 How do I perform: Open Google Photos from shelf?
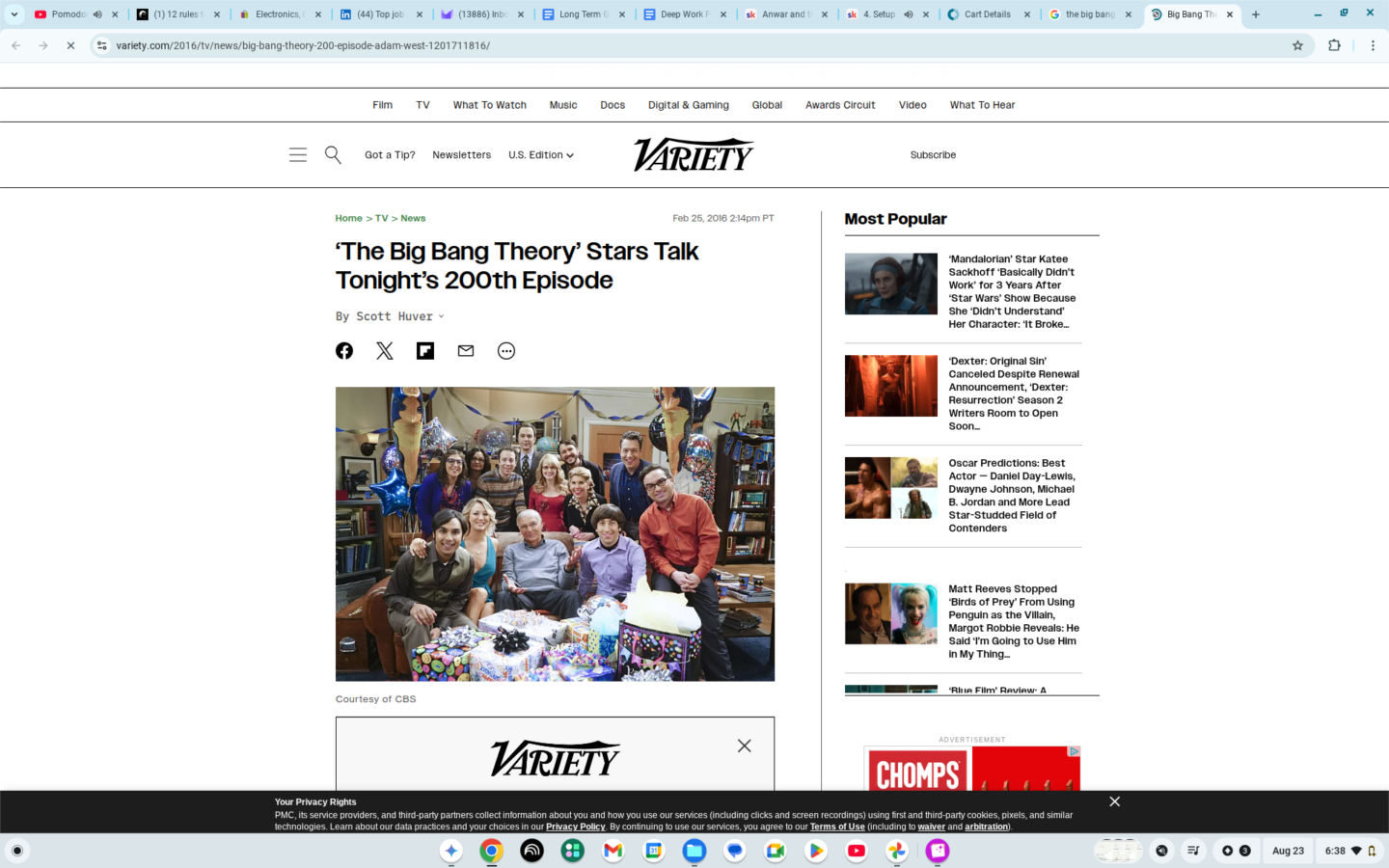(x=897, y=851)
